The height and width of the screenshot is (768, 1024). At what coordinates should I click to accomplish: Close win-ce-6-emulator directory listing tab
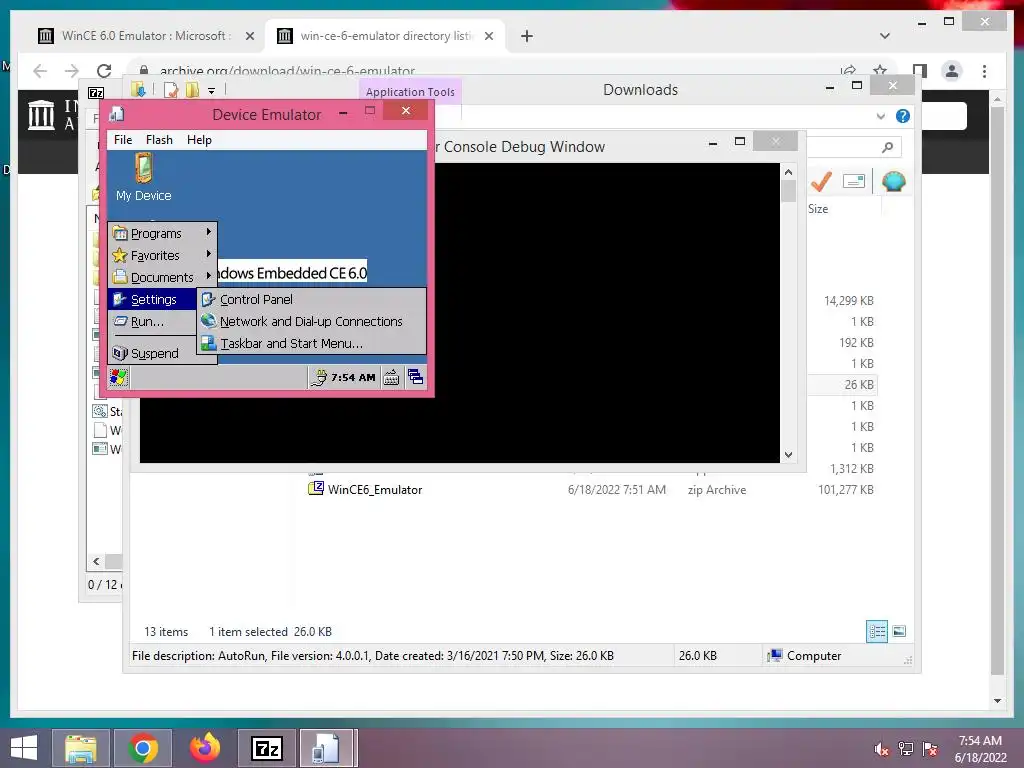click(x=488, y=36)
